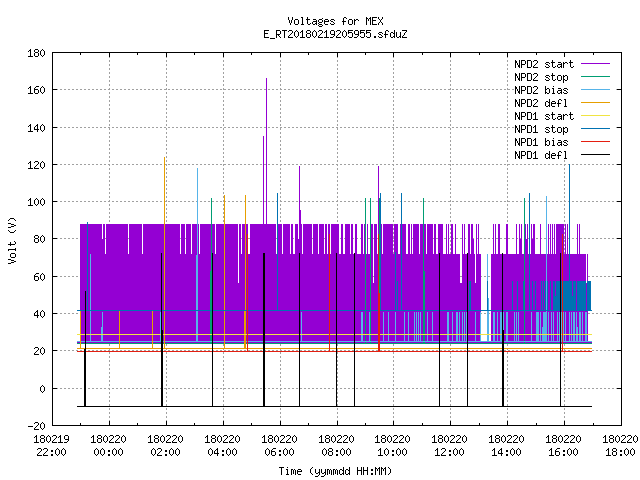Click the x-axis label 180220 10:00
The height and width of the screenshot is (480, 640).
pyautogui.click(x=393, y=446)
